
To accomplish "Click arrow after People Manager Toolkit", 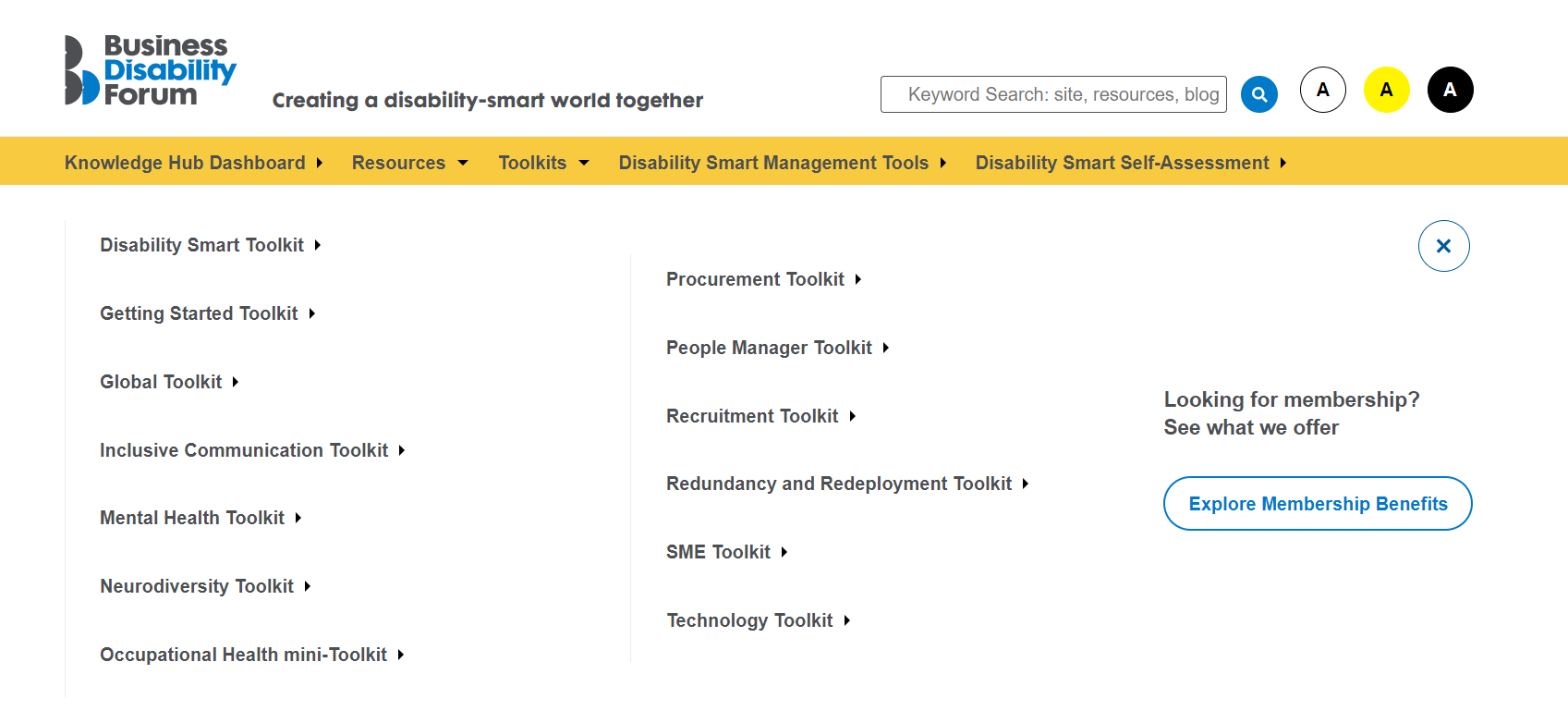I will click(x=886, y=348).
